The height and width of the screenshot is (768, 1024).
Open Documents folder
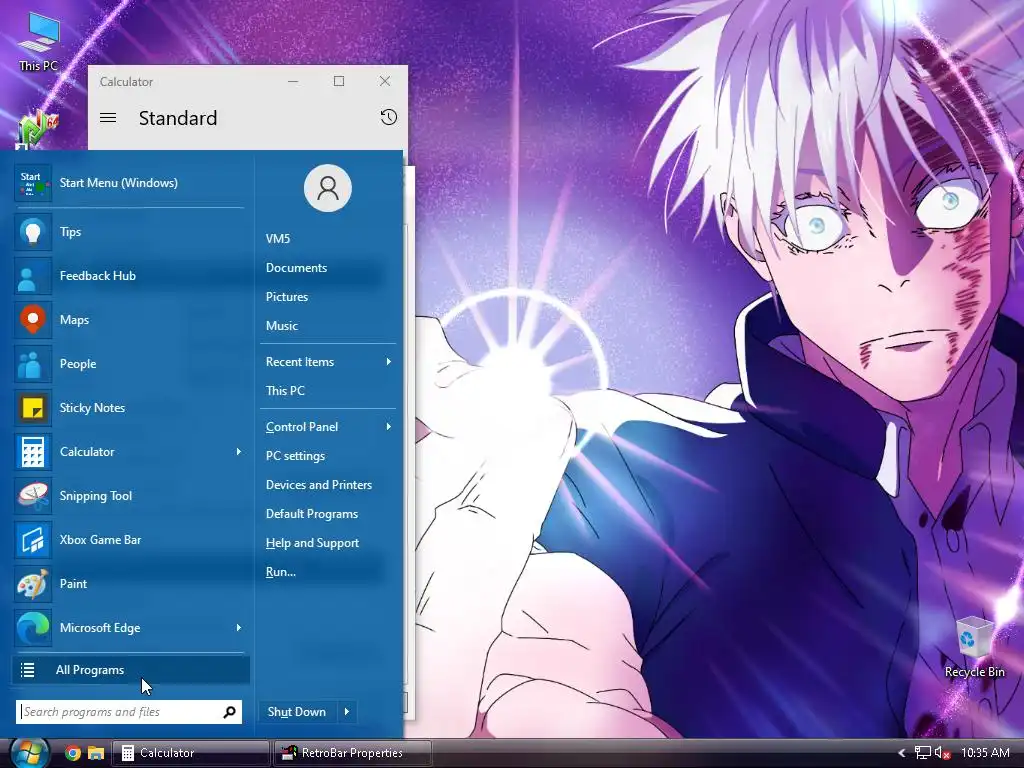(296, 268)
